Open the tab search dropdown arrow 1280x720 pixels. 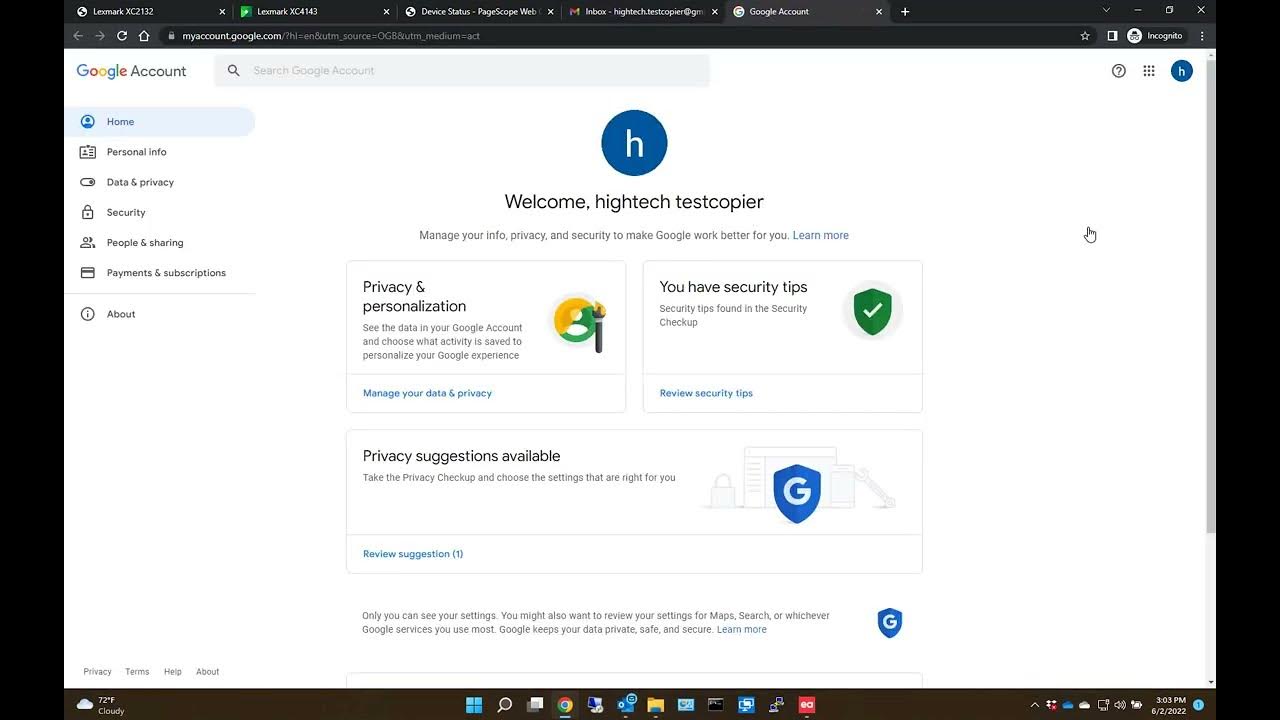1106,10
